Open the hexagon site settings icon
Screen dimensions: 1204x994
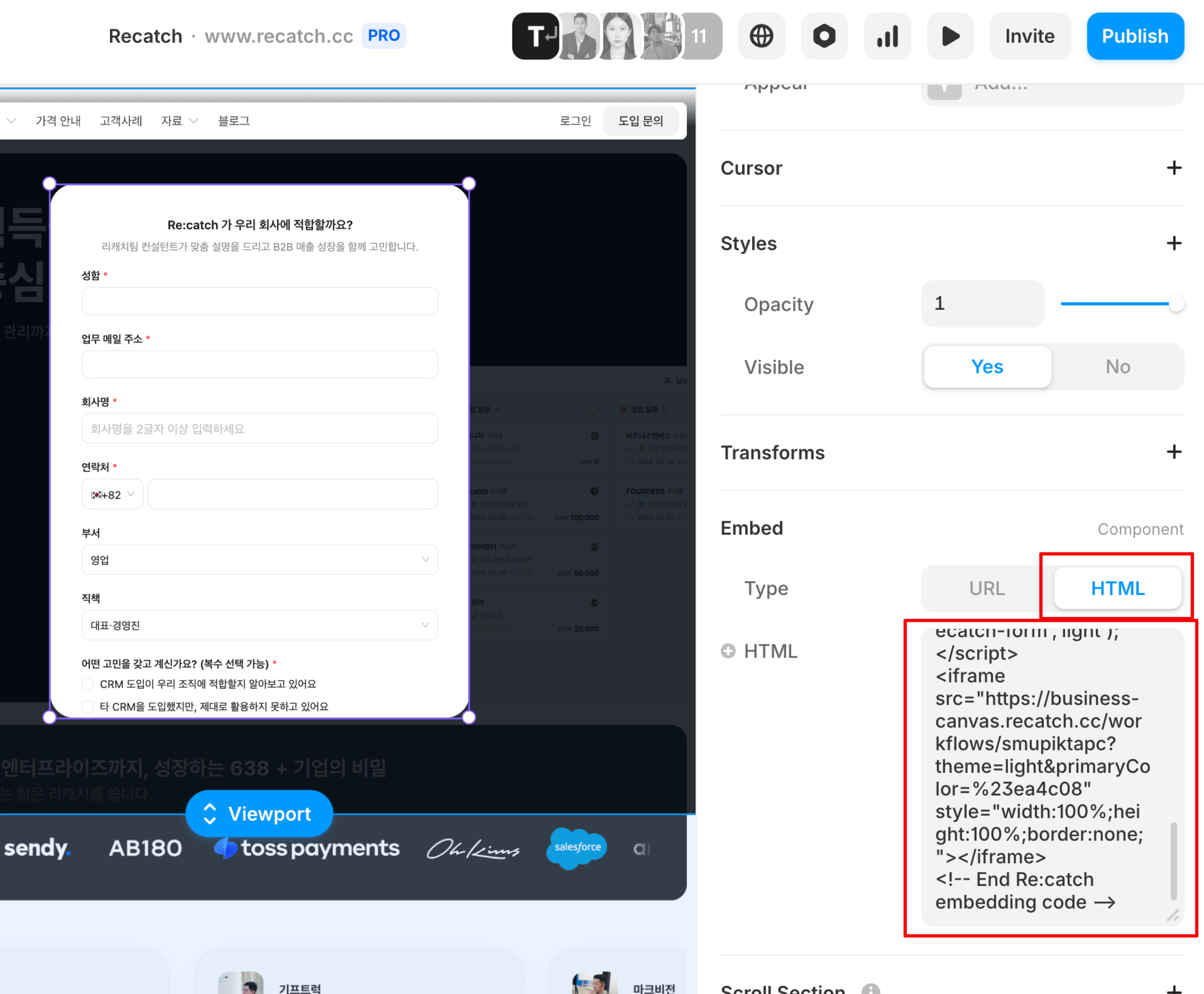tap(824, 36)
